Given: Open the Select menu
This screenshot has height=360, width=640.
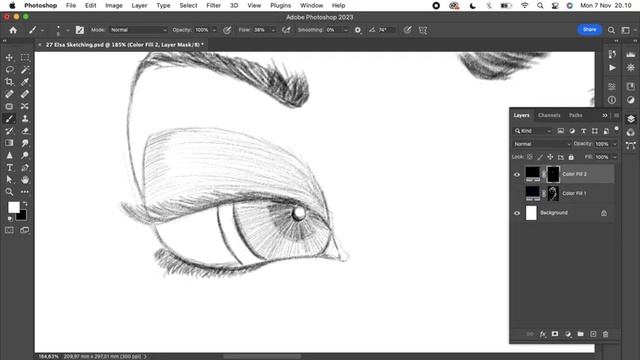Looking at the screenshot, I should point(188,5).
